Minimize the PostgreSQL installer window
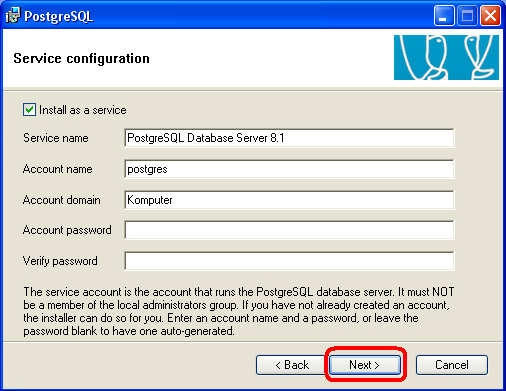506x391 pixels. 444,16
